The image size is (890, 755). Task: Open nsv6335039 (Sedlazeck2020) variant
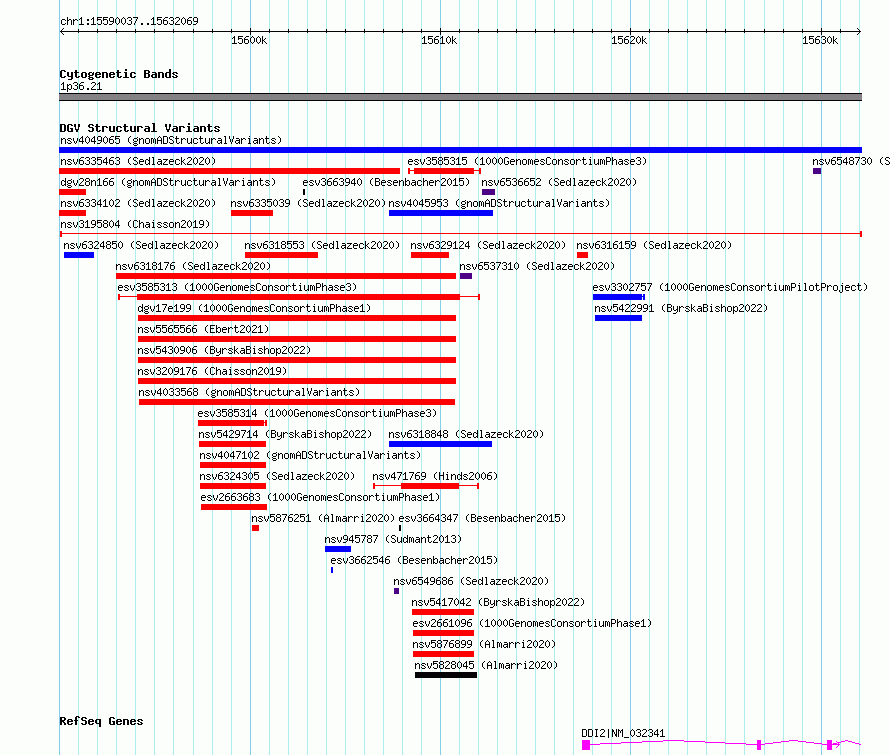point(308,203)
